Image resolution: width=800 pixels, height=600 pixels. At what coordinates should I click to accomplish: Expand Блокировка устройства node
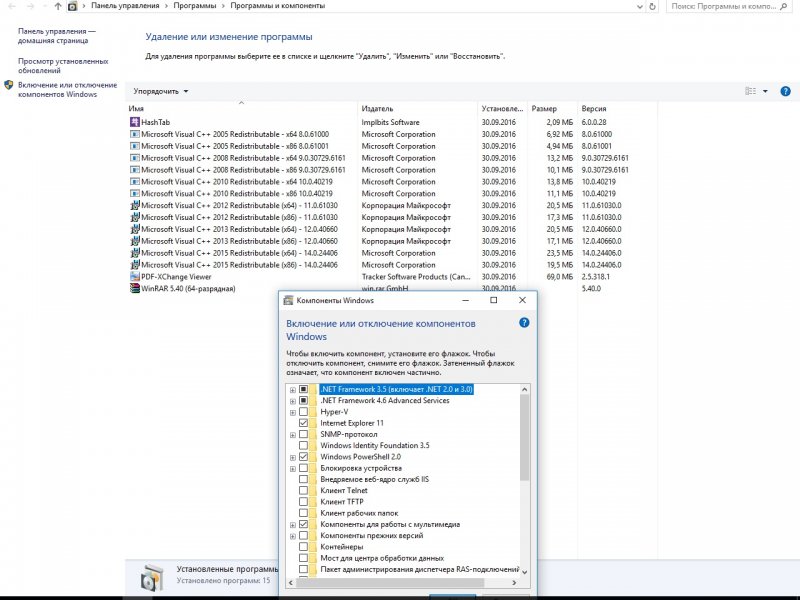pyautogui.click(x=293, y=468)
